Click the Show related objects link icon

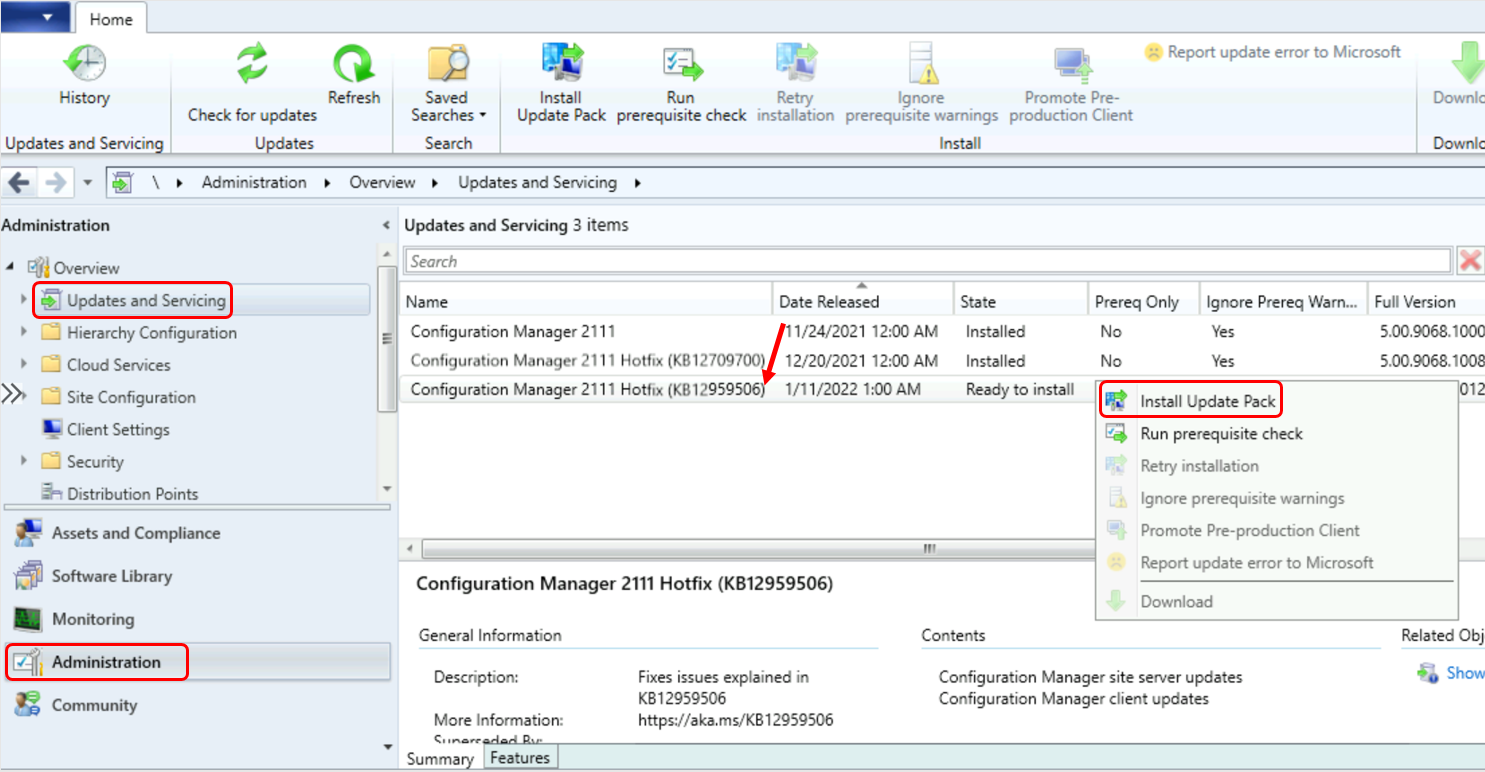coord(1428,673)
